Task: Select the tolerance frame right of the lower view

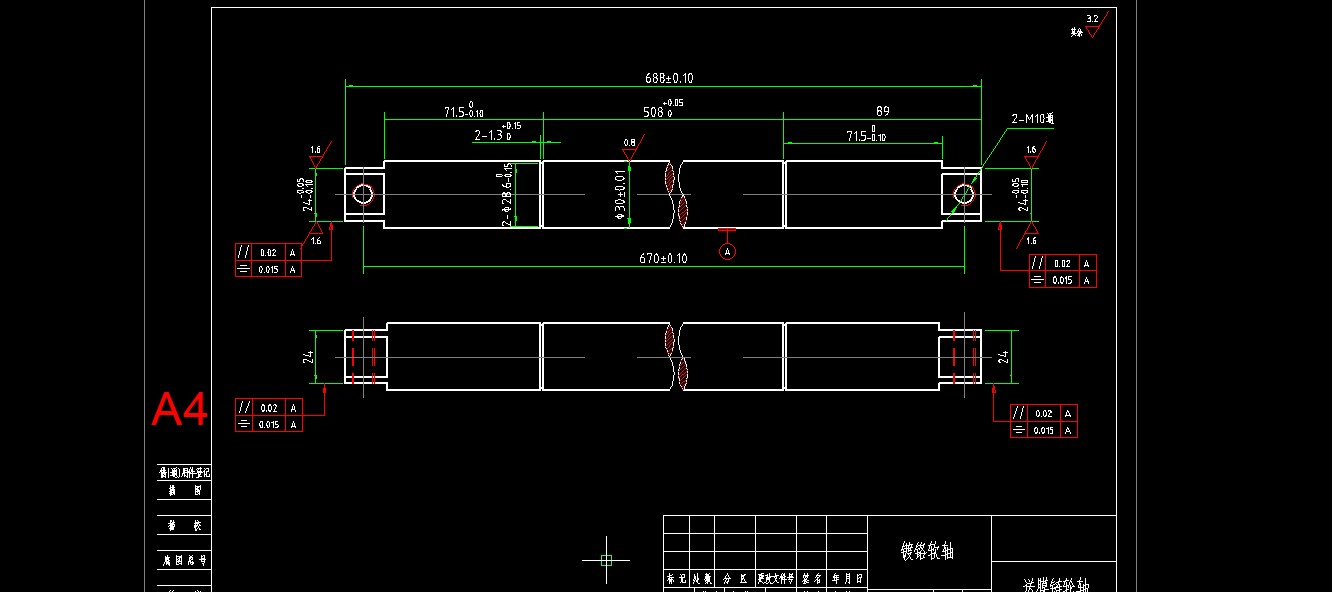Action: (1044, 421)
